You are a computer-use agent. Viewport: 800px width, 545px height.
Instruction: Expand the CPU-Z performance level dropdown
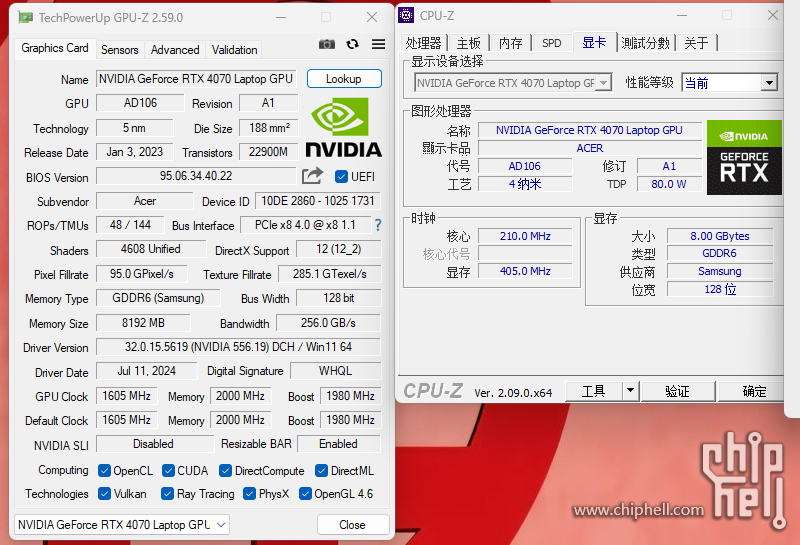[769, 83]
